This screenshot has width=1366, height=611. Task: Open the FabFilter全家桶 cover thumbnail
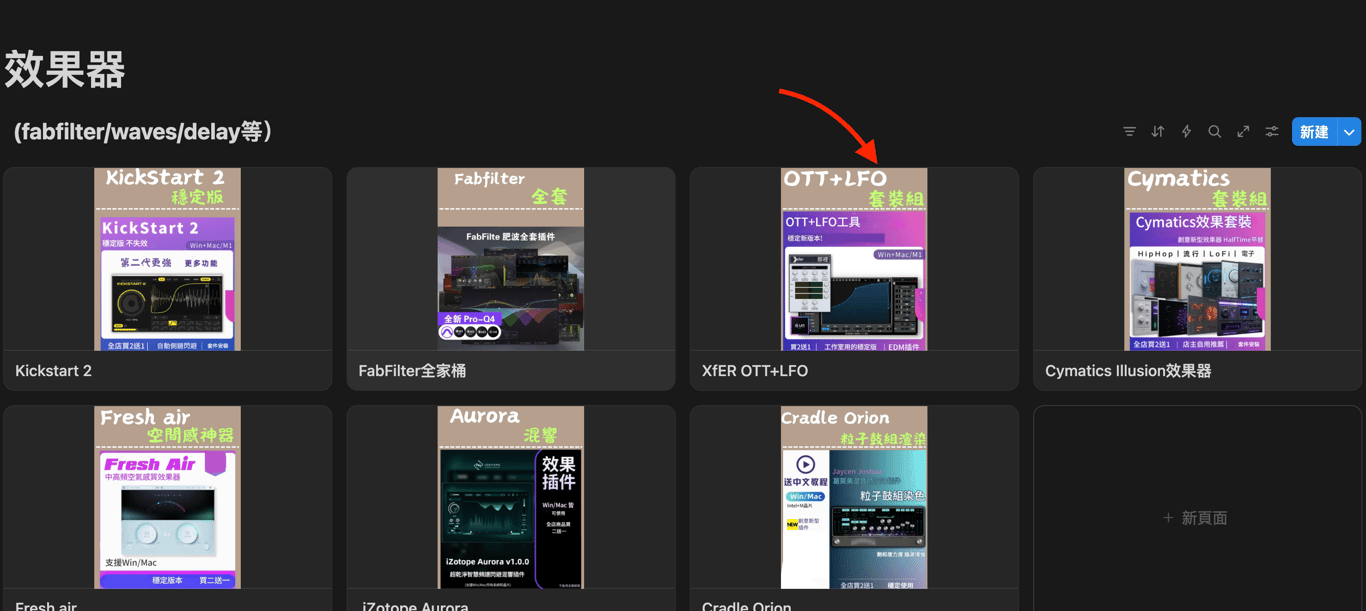(511, 259)
